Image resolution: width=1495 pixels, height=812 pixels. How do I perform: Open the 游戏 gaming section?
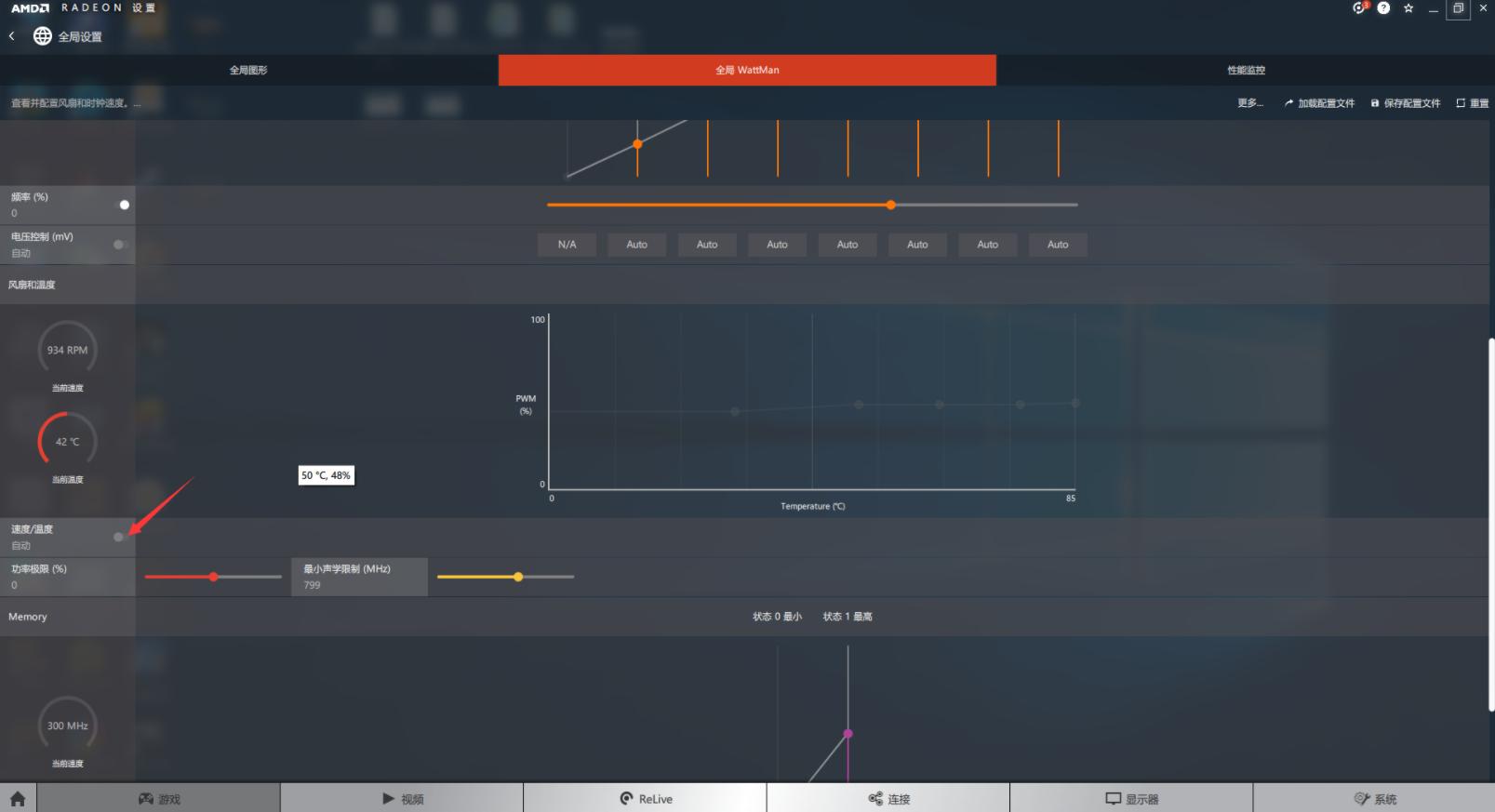point(159,798)
